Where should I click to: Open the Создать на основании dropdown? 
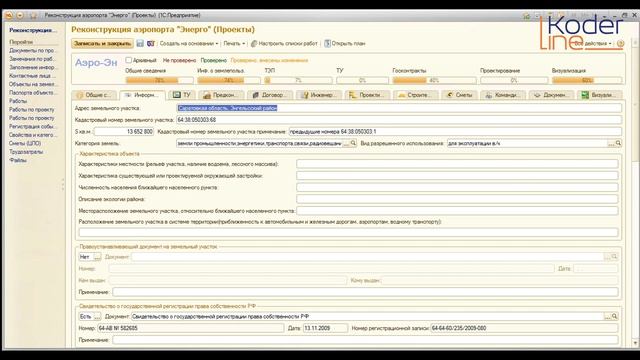tap(189, 43)
